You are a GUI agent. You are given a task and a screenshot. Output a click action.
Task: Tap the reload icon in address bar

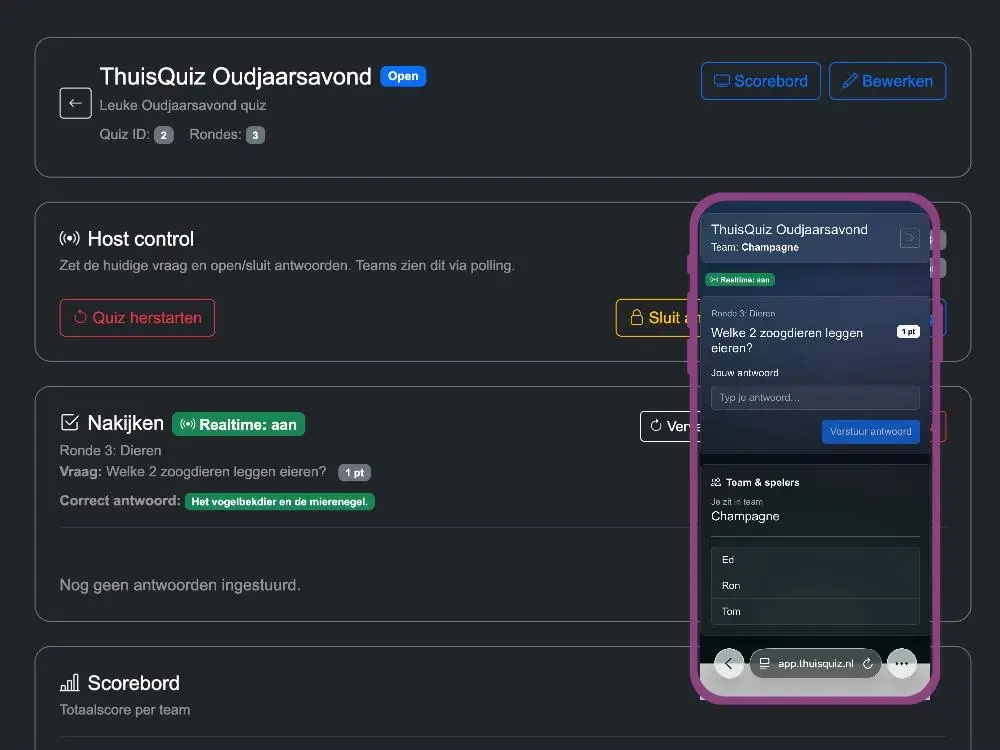(x=868, y=664)
